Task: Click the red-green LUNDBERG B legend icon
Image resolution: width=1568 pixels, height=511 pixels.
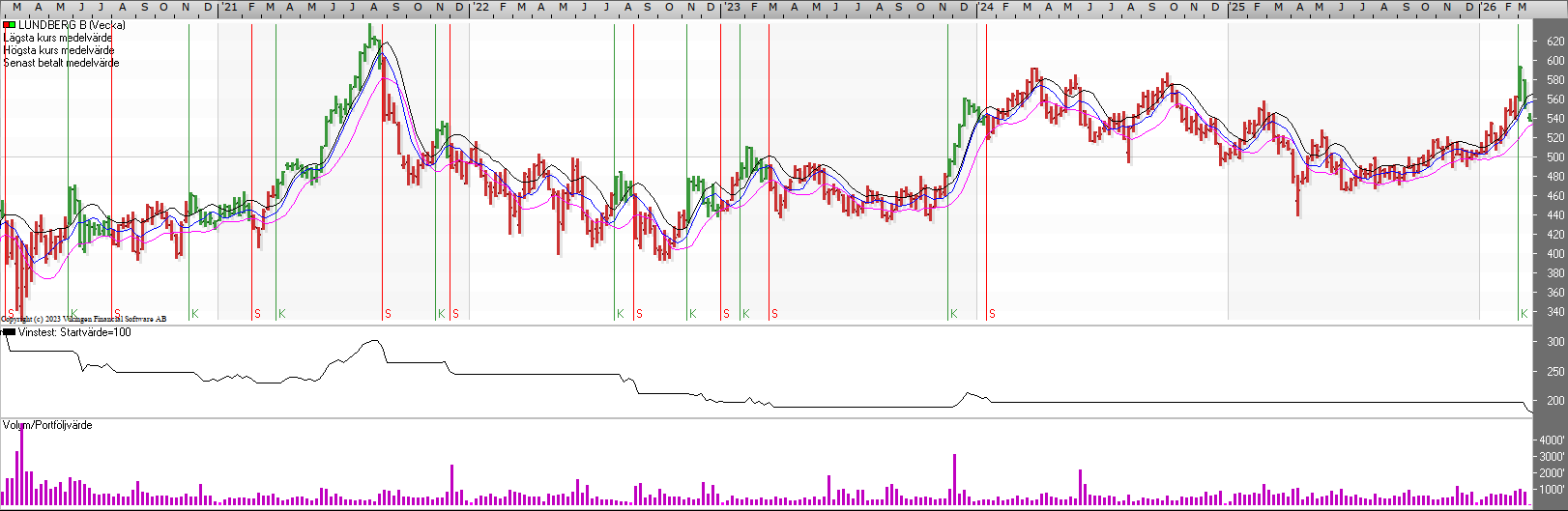Action: tap(9, 25)
